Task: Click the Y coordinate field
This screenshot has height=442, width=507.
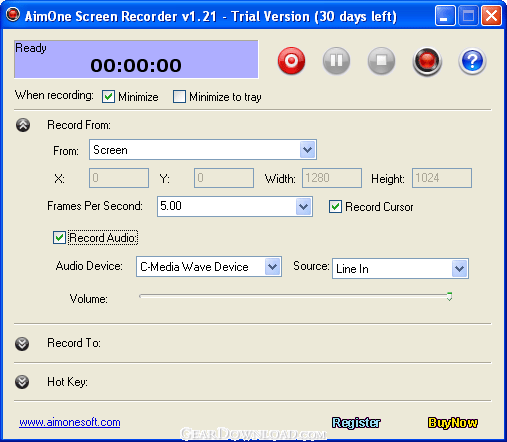Action: tap(224, 178)
